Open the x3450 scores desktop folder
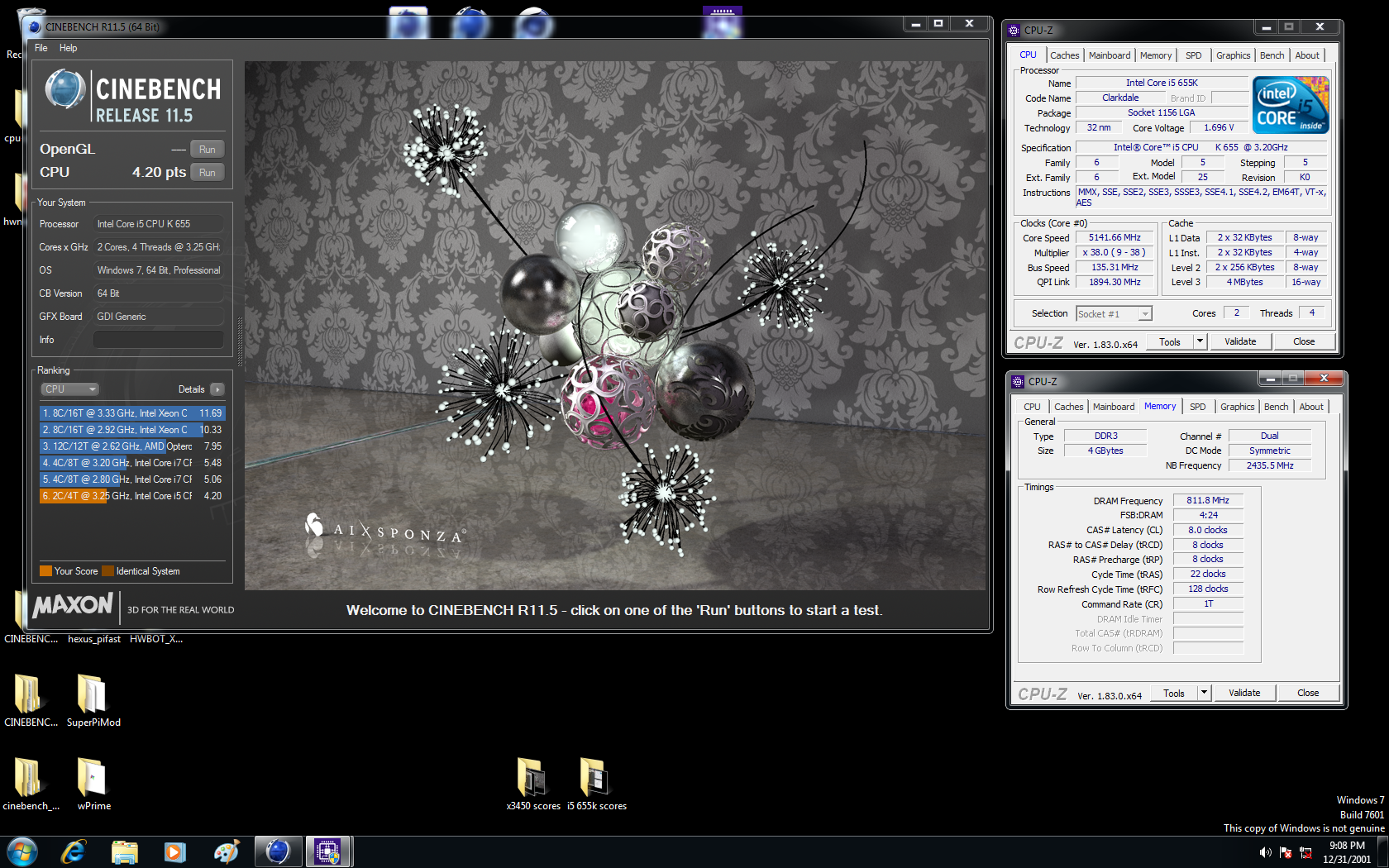 [533, 783]
